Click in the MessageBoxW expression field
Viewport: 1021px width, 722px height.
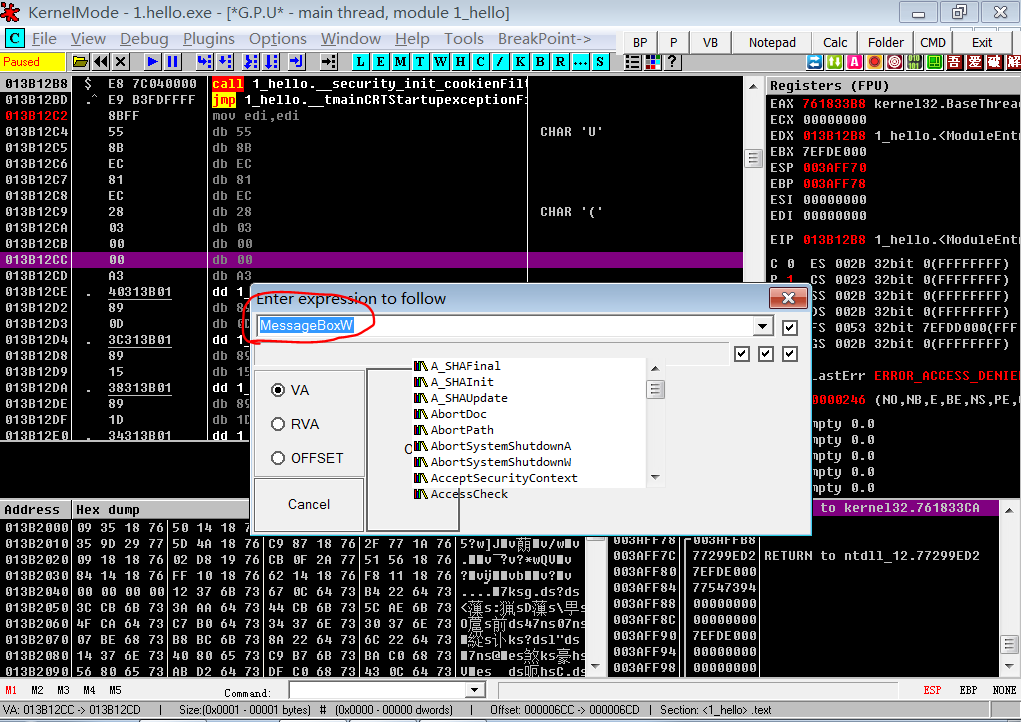click(505, 326)
